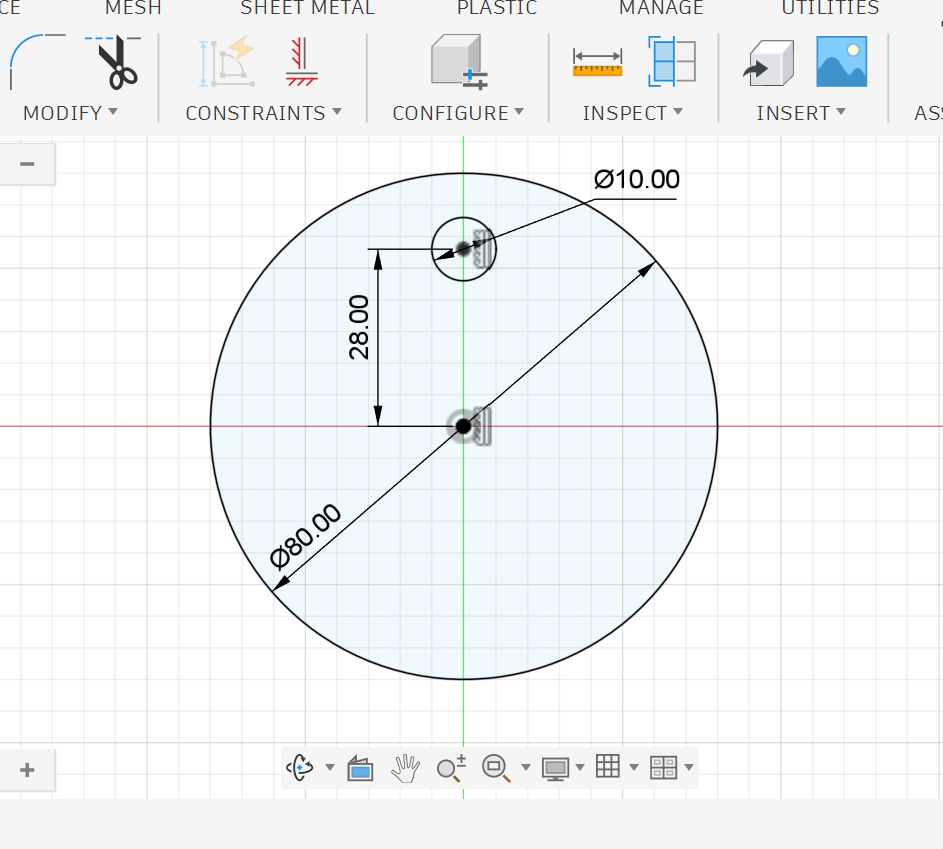943x849 pixels.
Task: Select the Zoom magnifier tool
Action: tap(451, 768)
